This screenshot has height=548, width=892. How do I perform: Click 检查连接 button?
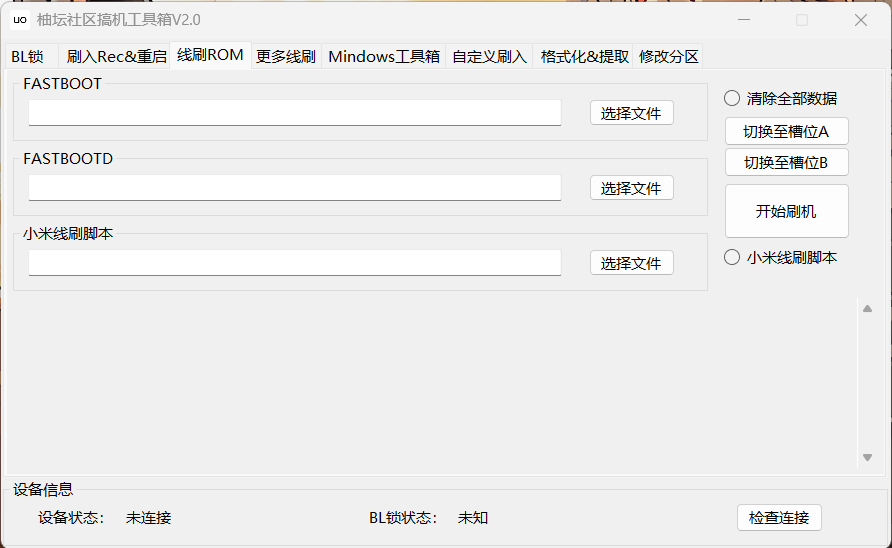[779, 518]
